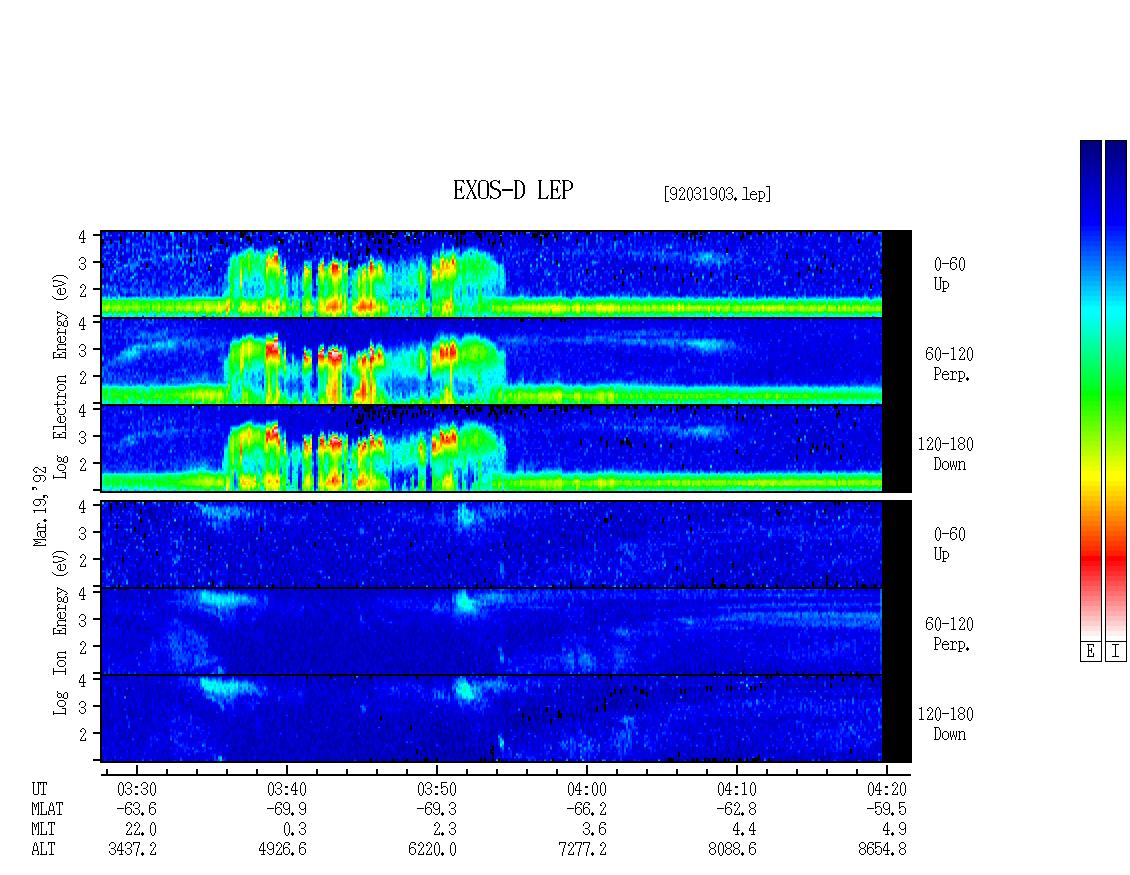
Task: Click the electron color bar labeled E
Action: (x=1090, y=389)
